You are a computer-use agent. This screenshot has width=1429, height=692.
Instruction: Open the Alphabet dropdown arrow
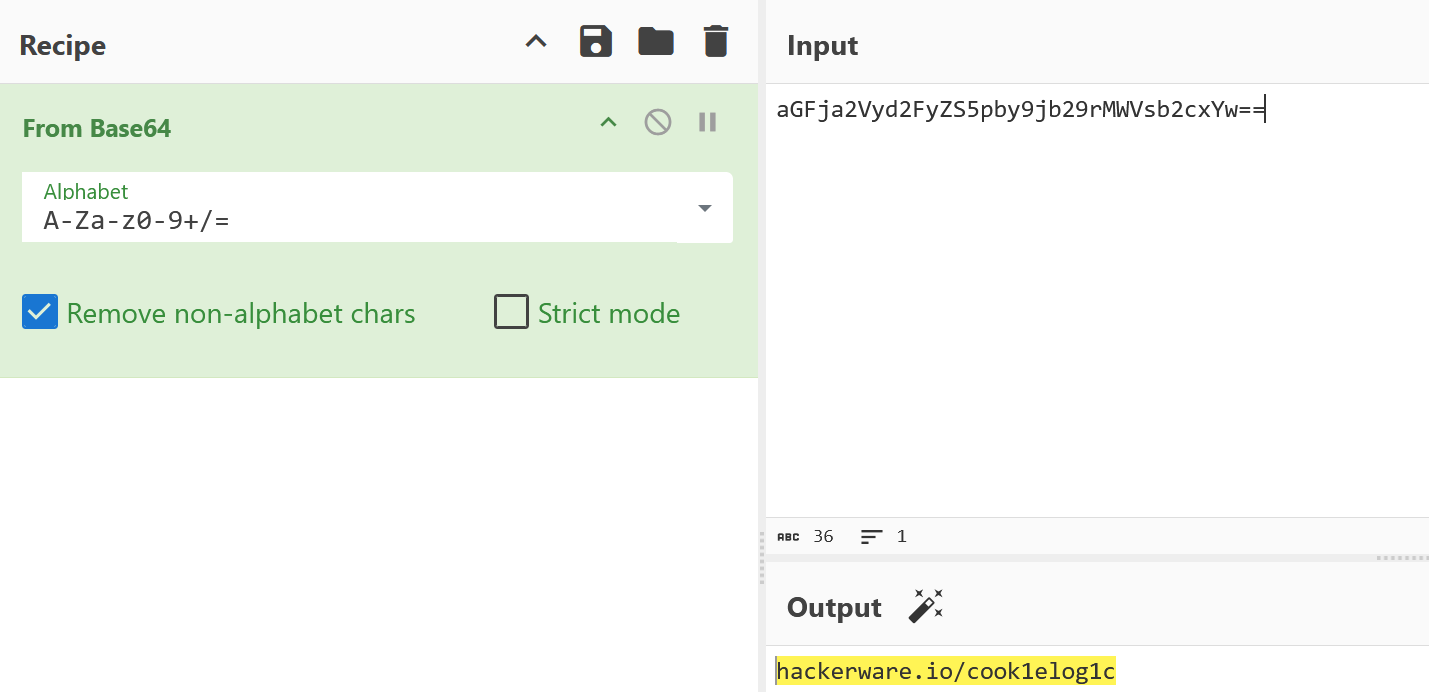pos(705,208)
